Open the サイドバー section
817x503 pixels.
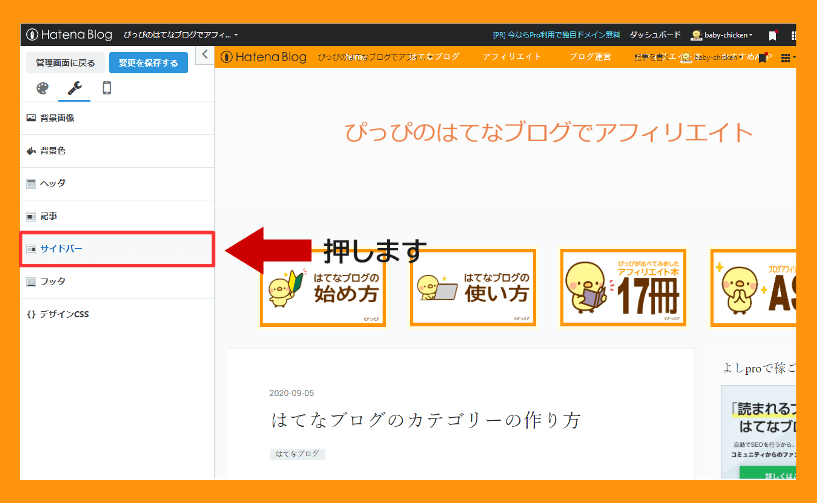(x=117, y=249)
